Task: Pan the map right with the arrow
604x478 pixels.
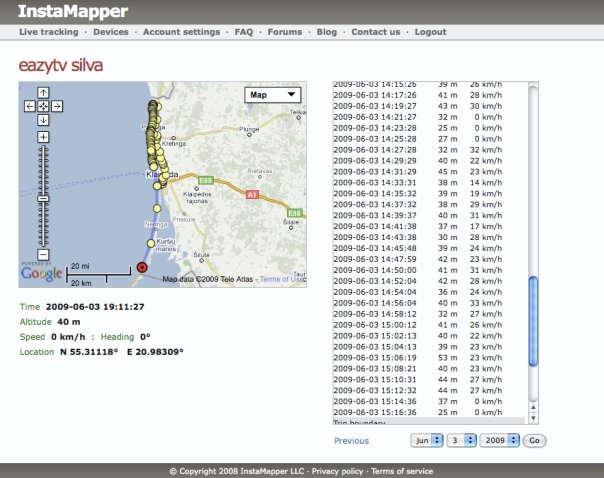Action: tap(57, 106)
